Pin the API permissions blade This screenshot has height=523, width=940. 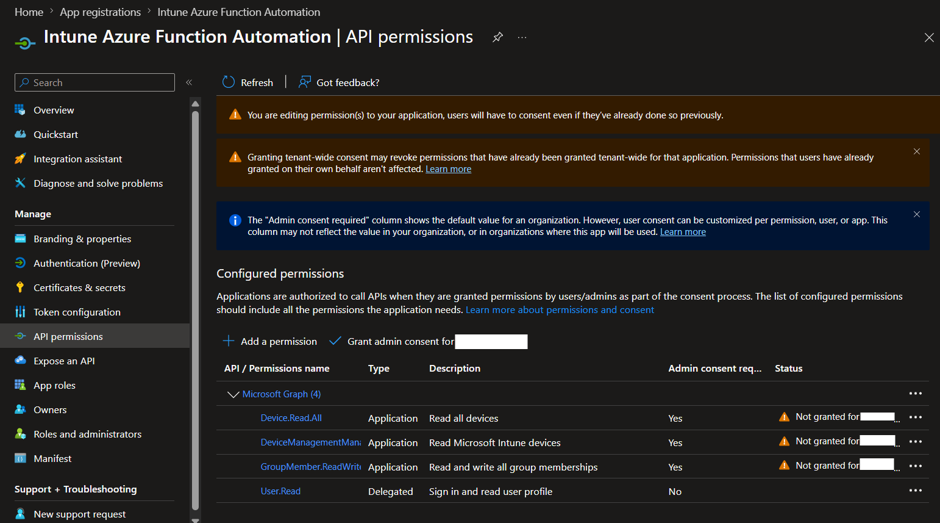coord(498,37)
